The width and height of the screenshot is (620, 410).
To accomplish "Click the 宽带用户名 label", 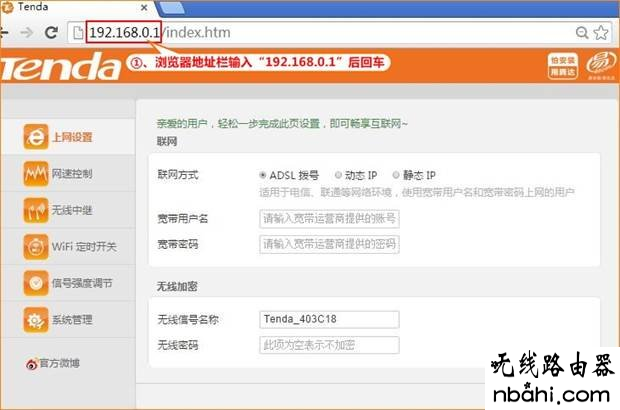I will (x=182, y=219).
